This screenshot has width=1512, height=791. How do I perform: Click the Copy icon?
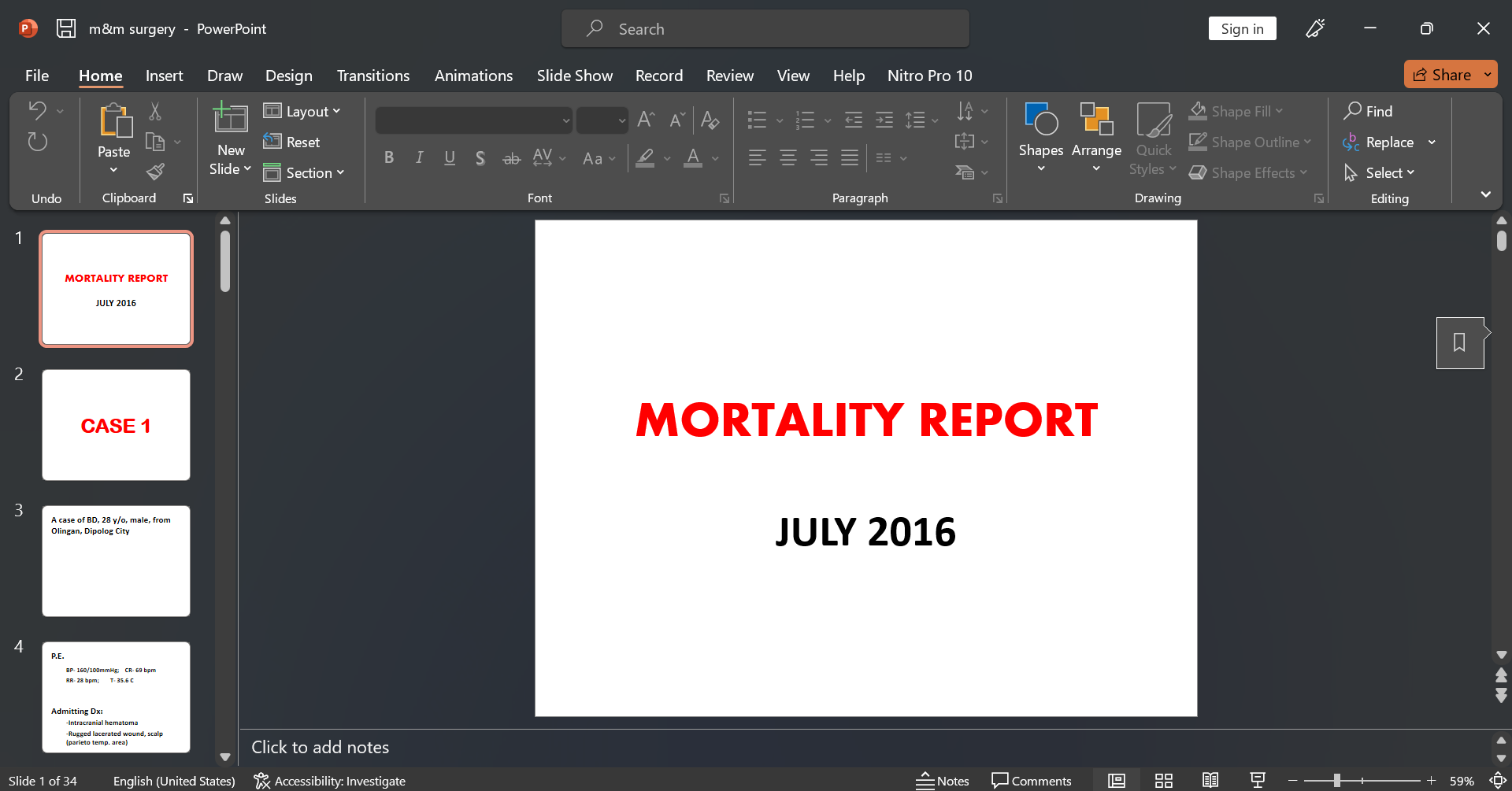pos(155,142)
